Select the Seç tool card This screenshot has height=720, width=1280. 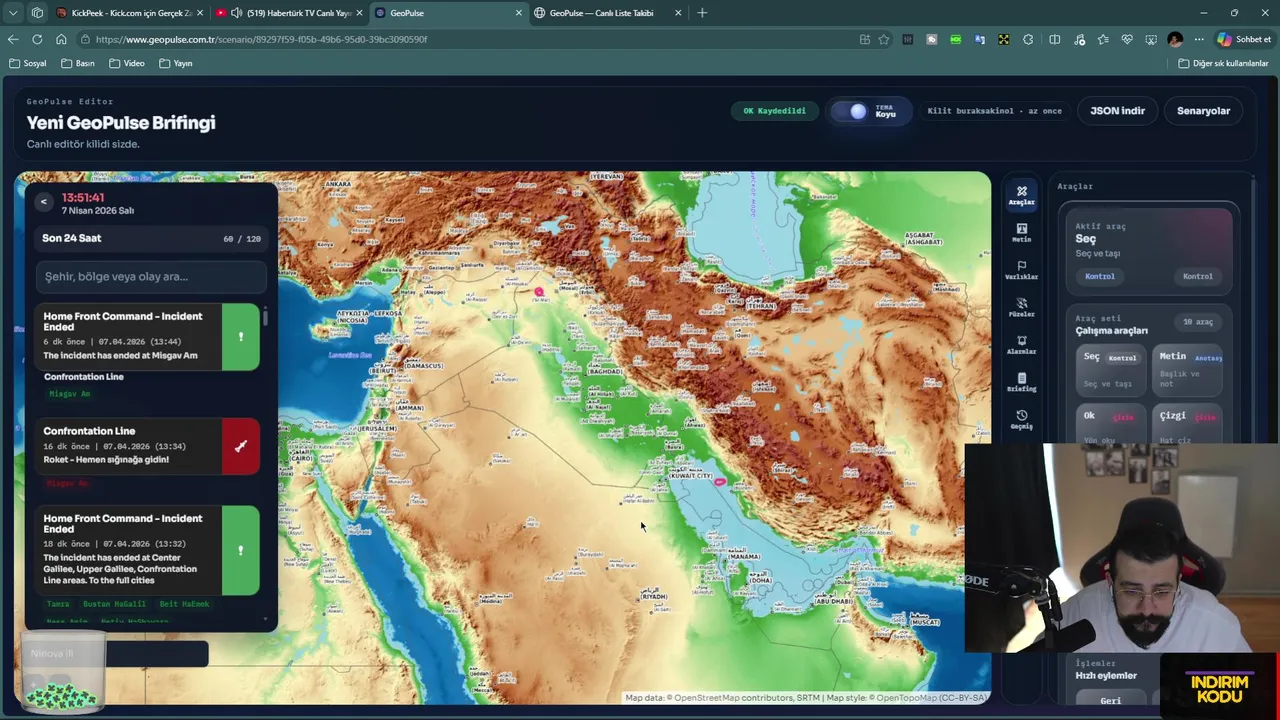[1111, 370]
